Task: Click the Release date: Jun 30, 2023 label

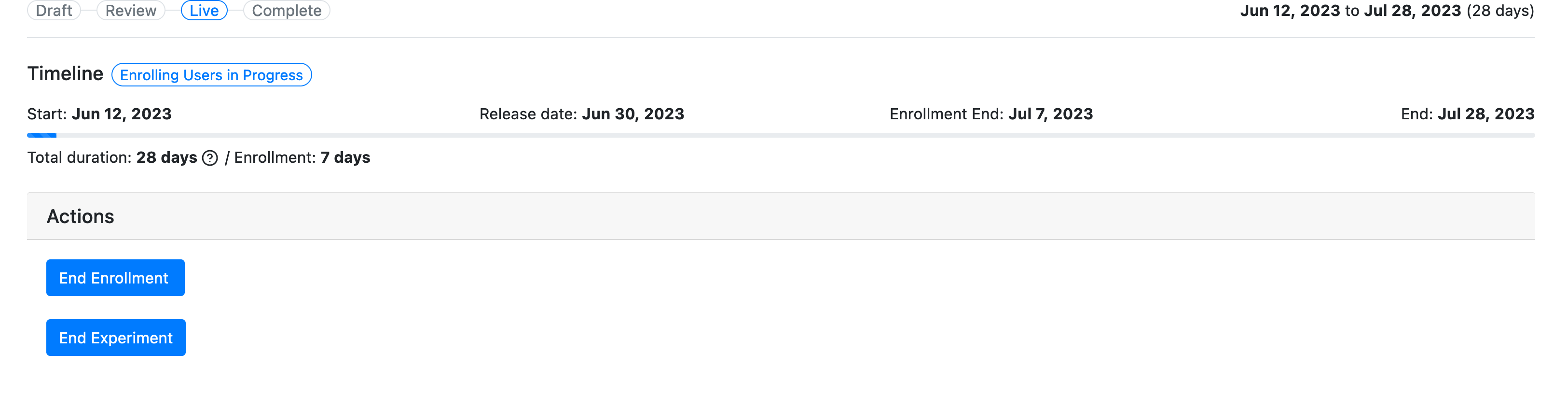Action: click(x=582, y=114)
